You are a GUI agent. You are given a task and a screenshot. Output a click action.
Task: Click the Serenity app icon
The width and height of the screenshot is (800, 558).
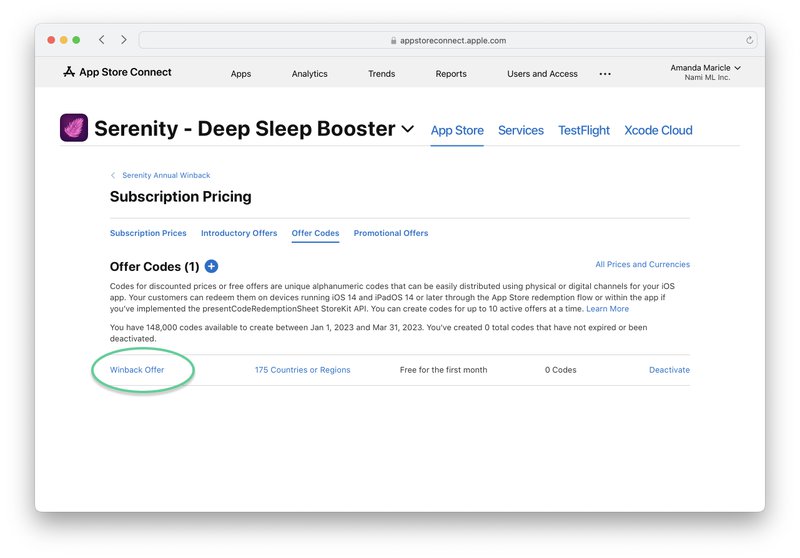[x=74, y=128]
